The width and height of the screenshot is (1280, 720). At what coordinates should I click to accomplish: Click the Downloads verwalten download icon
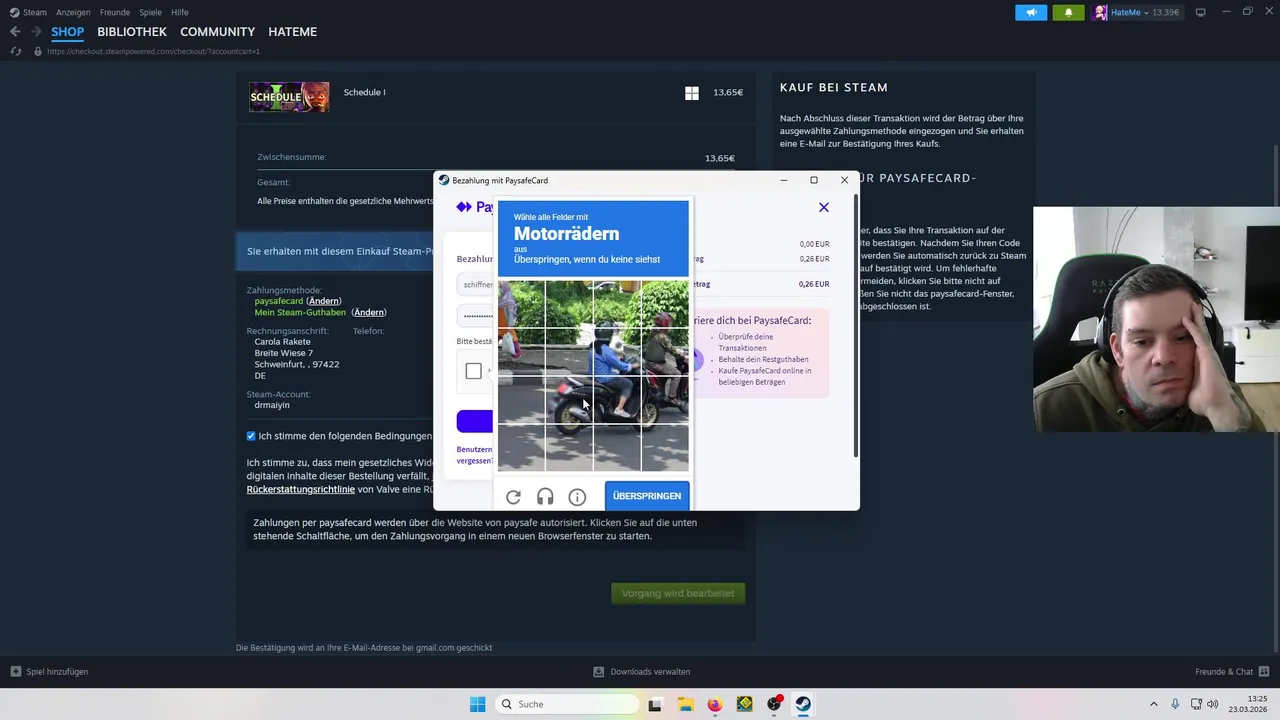(598, 671)
